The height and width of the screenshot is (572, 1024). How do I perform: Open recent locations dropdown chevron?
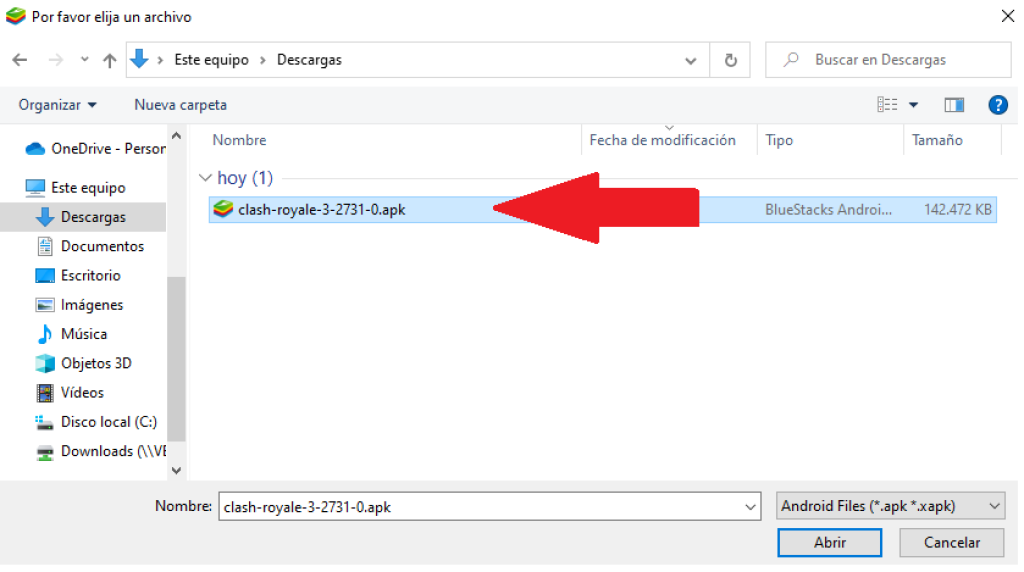coord(84,59)
